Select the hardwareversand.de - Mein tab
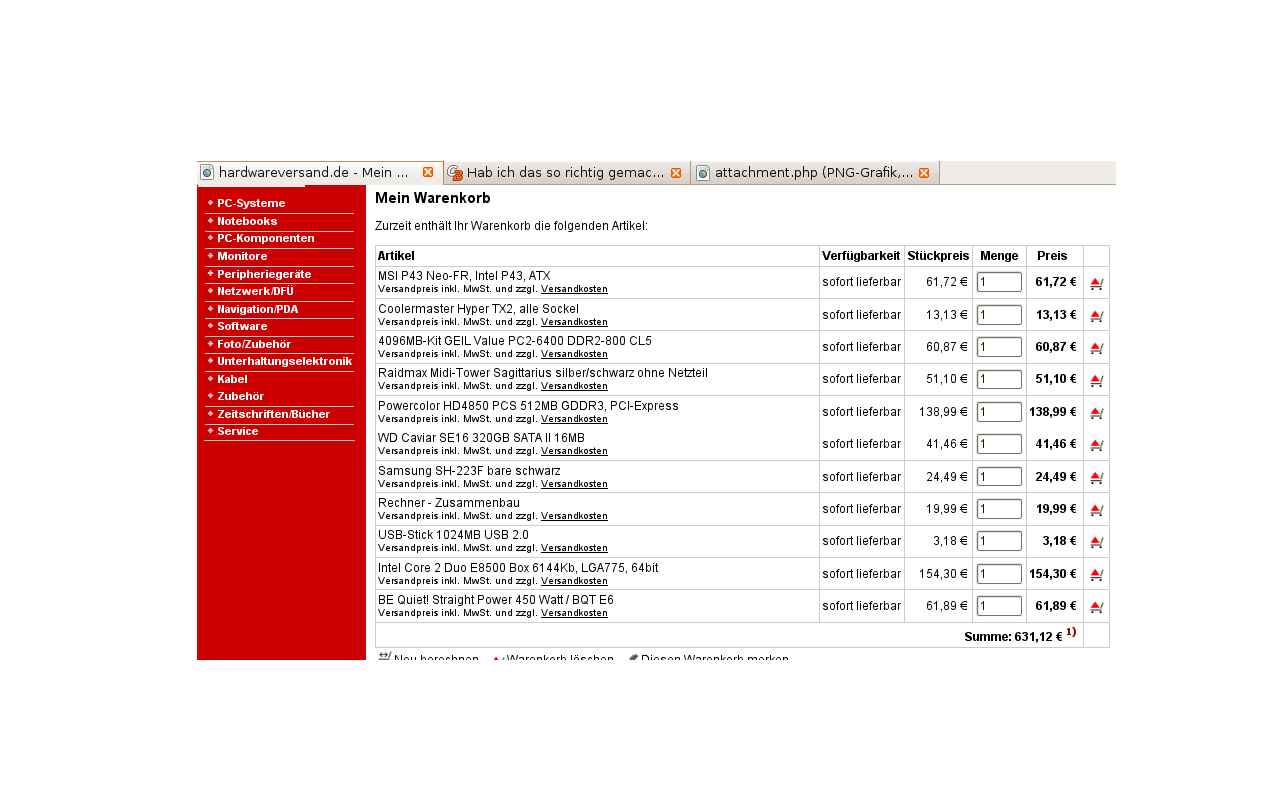Image resolution: width=1280 pixels, height=800 pixels. [x=320, y=173]
